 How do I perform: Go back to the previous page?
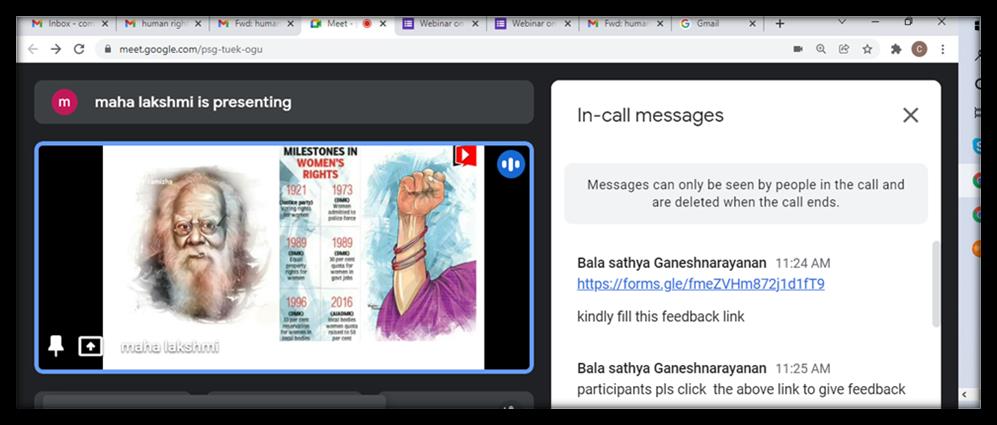tap(32, 49)
